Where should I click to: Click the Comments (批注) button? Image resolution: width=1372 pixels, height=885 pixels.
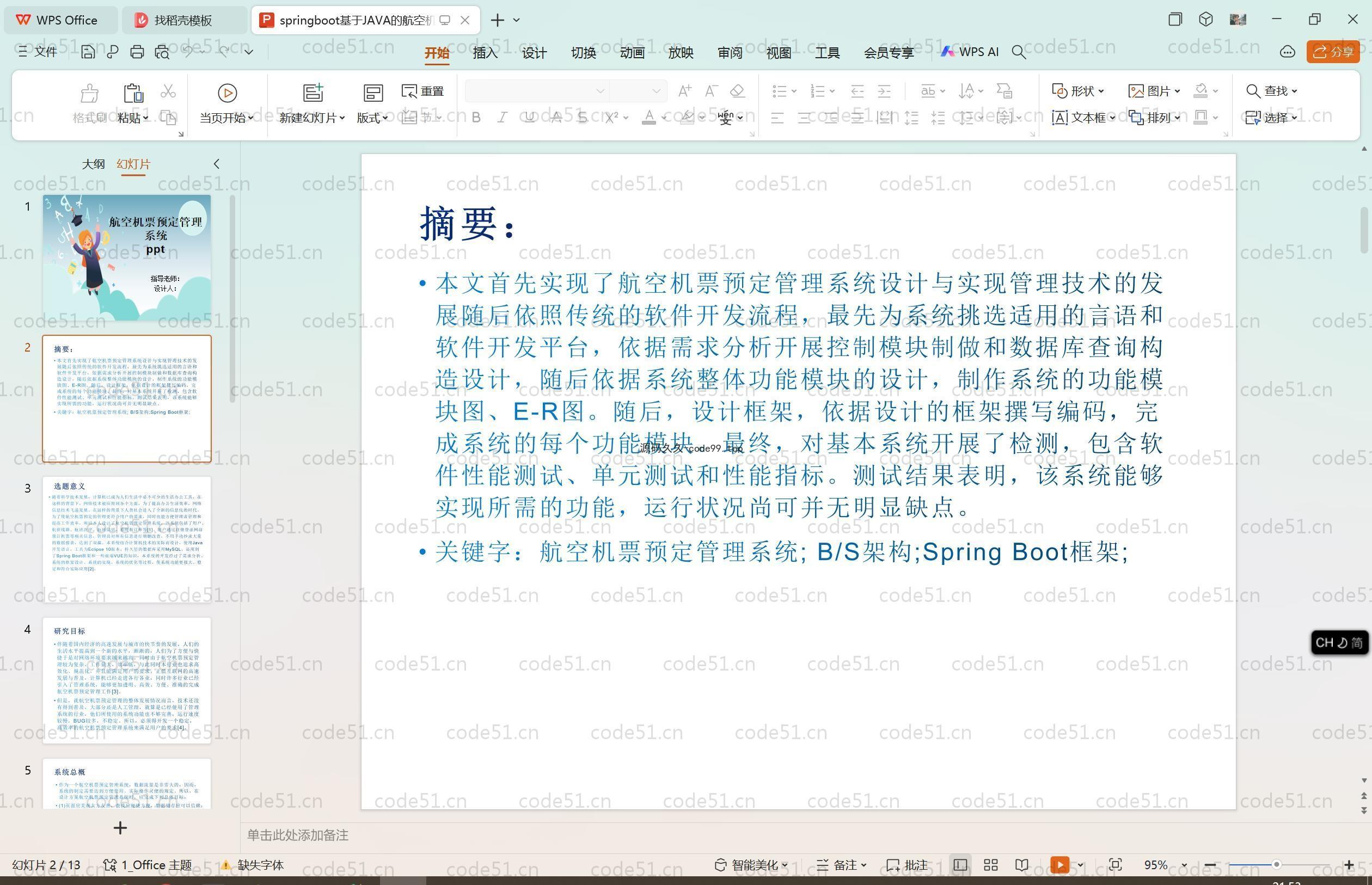point(907,865)
